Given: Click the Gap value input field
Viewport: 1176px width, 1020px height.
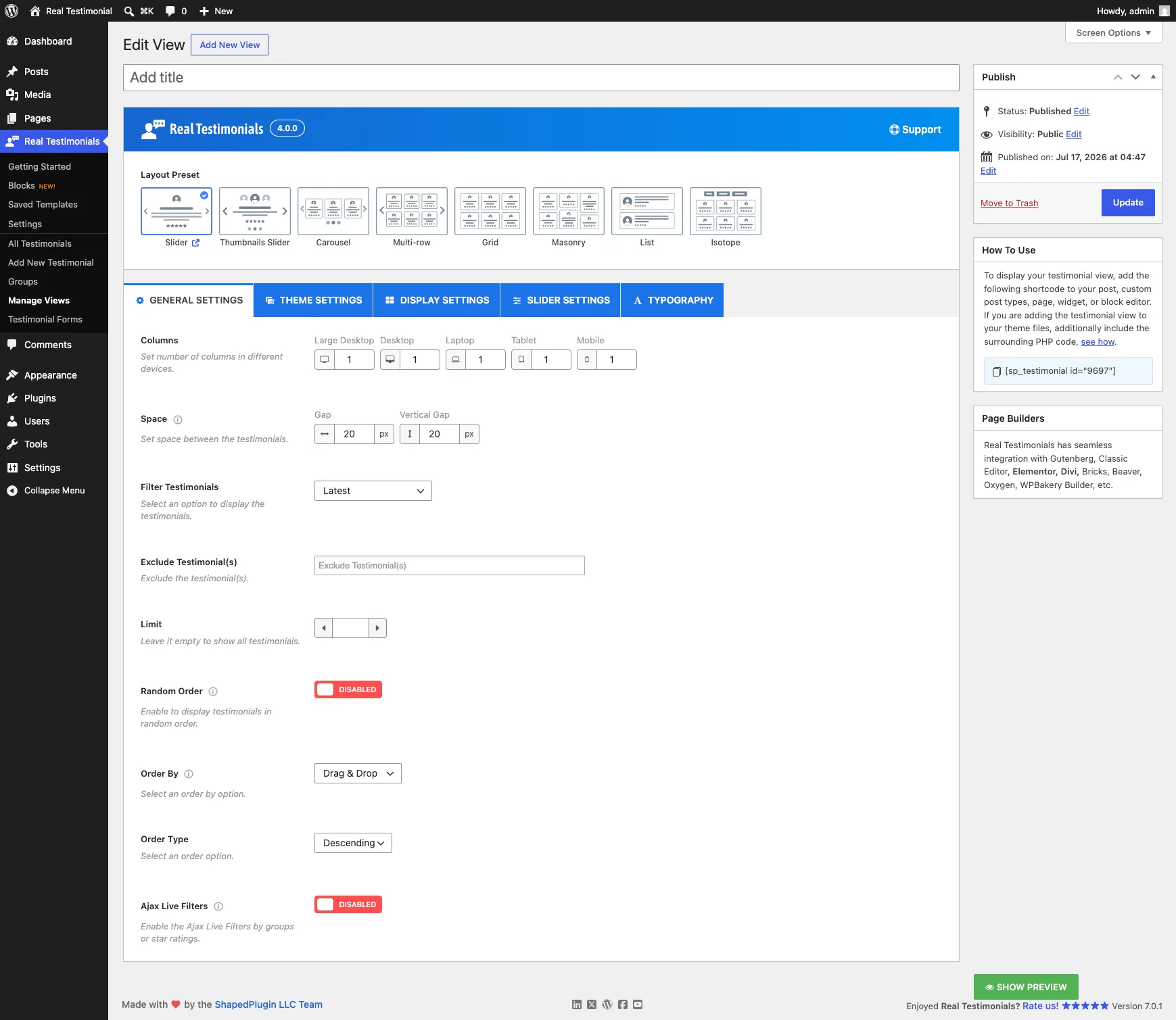Looking at the screenshot, I should click(354, 434).
